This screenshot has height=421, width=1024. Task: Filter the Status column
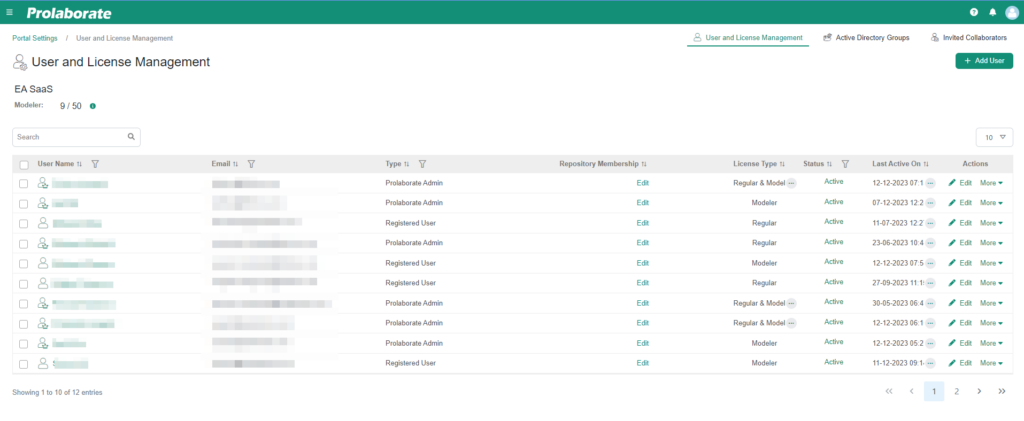pos(845,164)
